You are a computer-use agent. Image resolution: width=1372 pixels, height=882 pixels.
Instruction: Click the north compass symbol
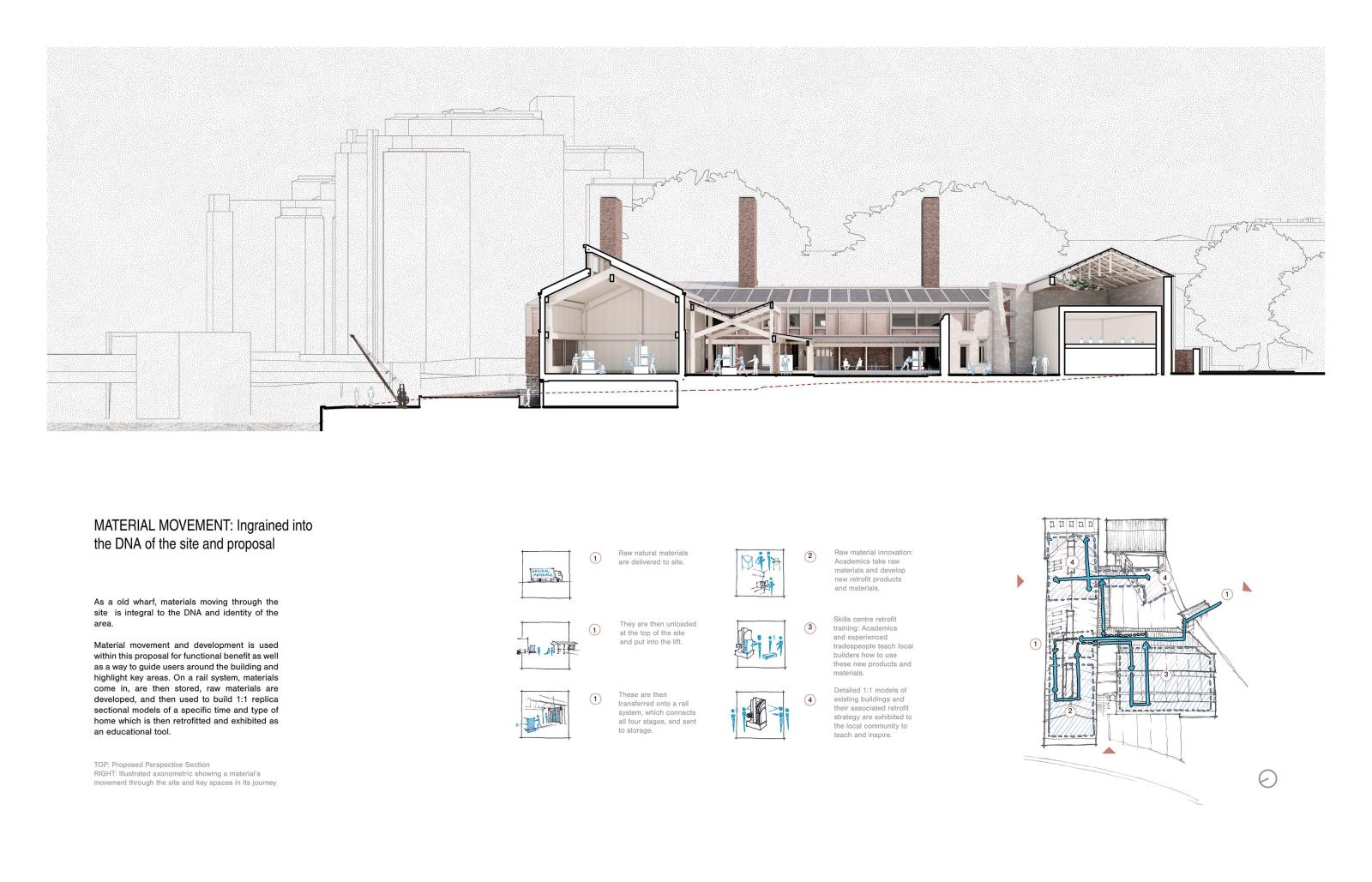(1267, 778)
